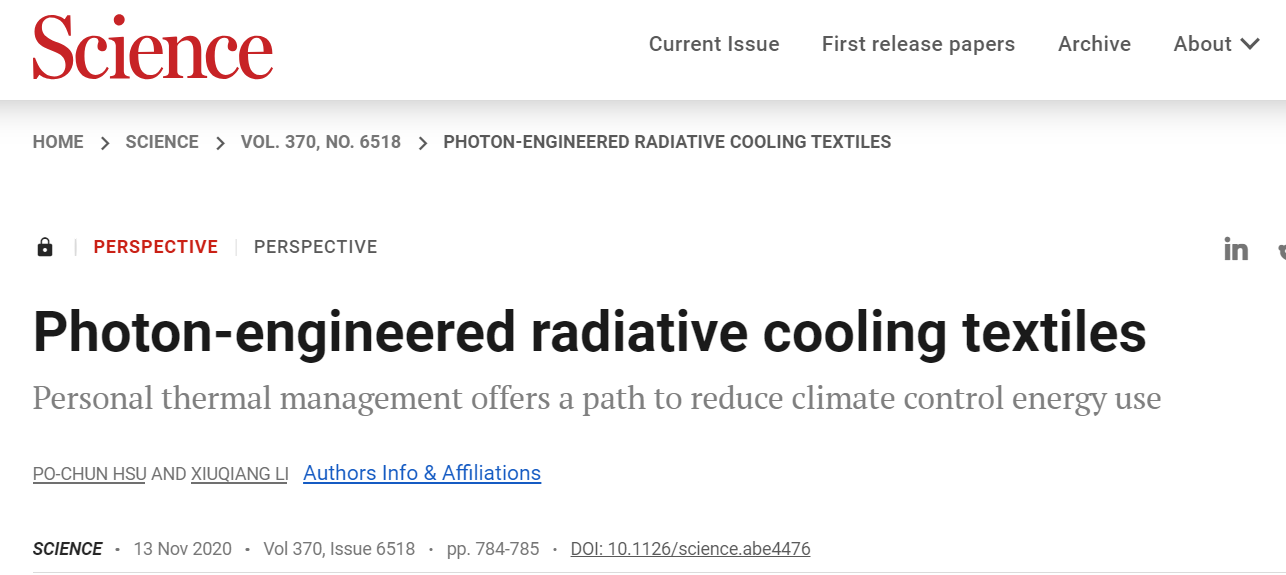Go to the Archive page
Image resolution: width=1286 pixels, height=575 pixels.
coord(1094,44)
